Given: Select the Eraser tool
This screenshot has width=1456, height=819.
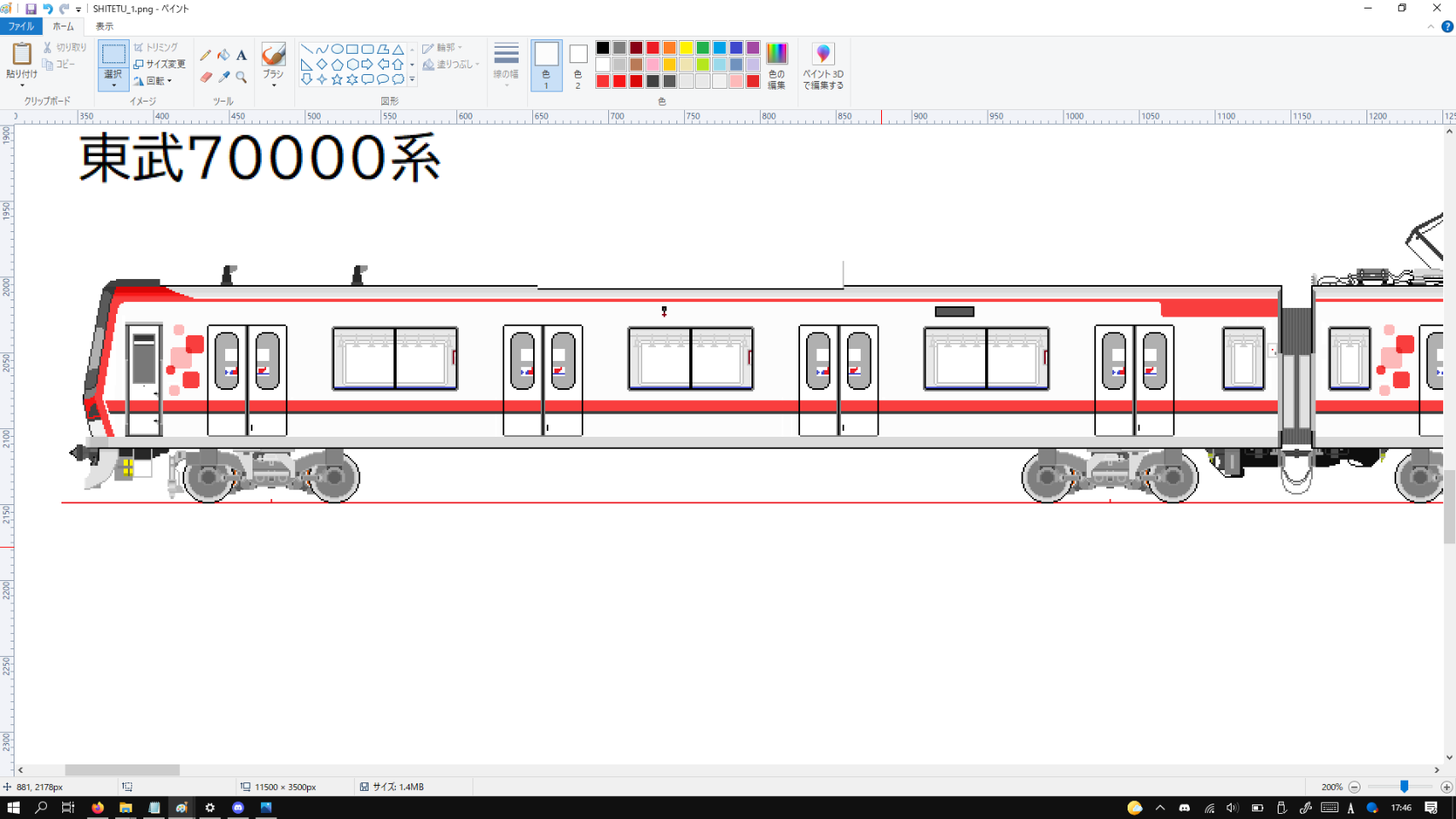Looking at the screenshot, I should pos(206,78).
